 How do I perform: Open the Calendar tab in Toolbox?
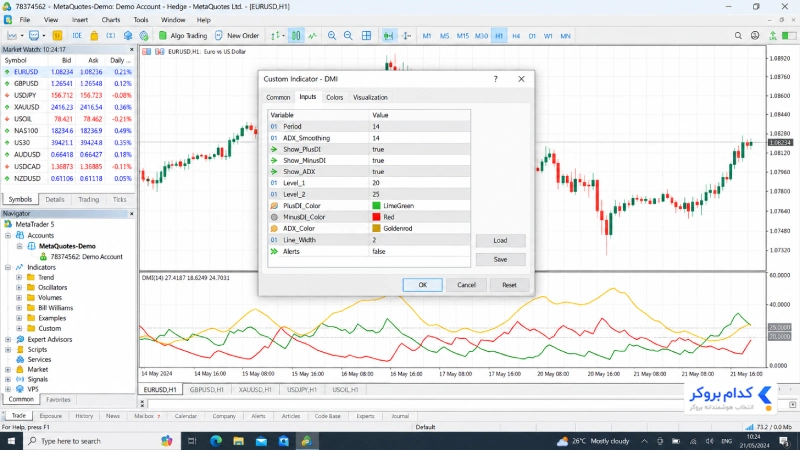pos(186,416)
